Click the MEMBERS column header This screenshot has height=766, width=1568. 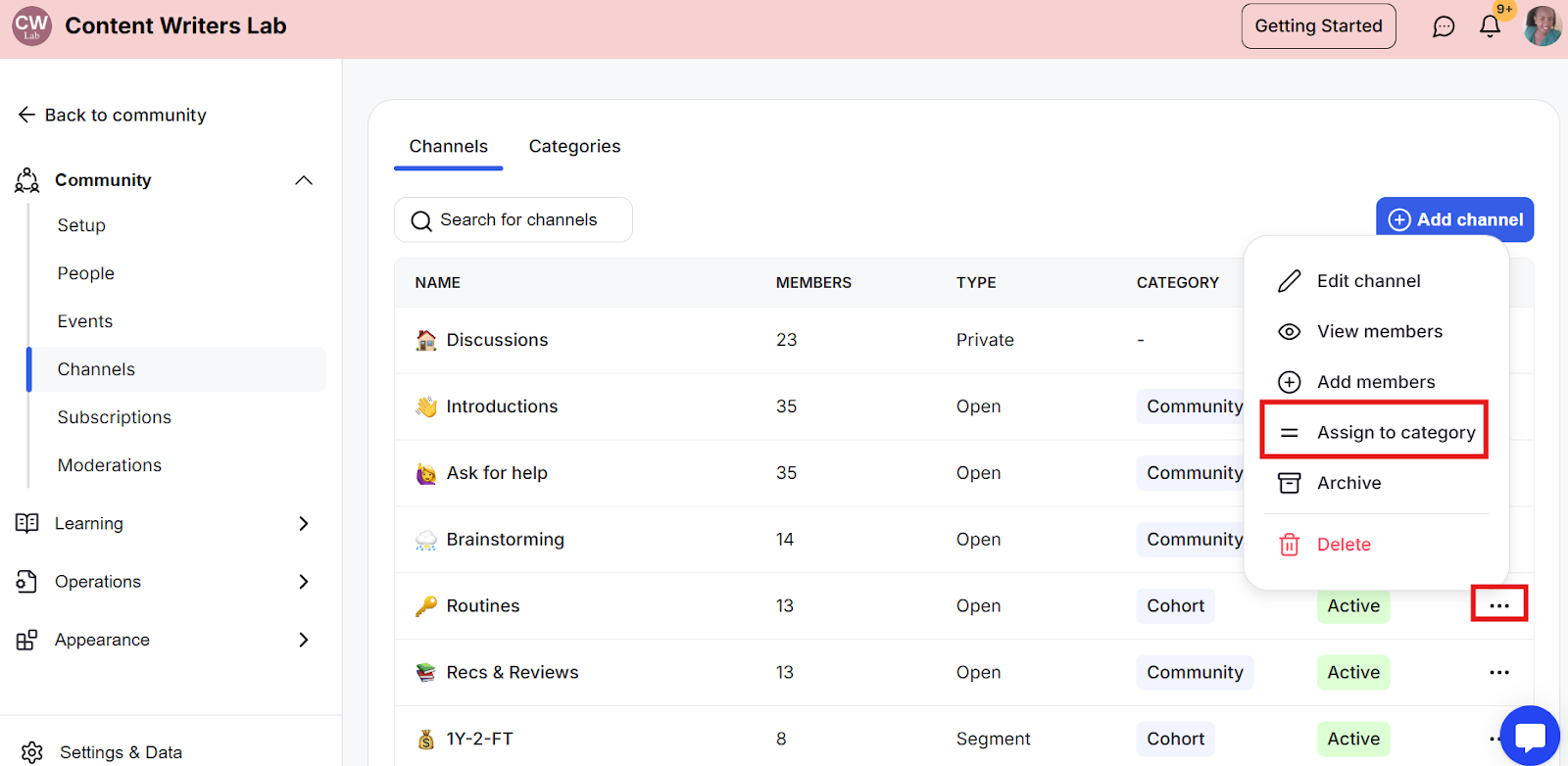pyautogui.click(x=813, y=283)
